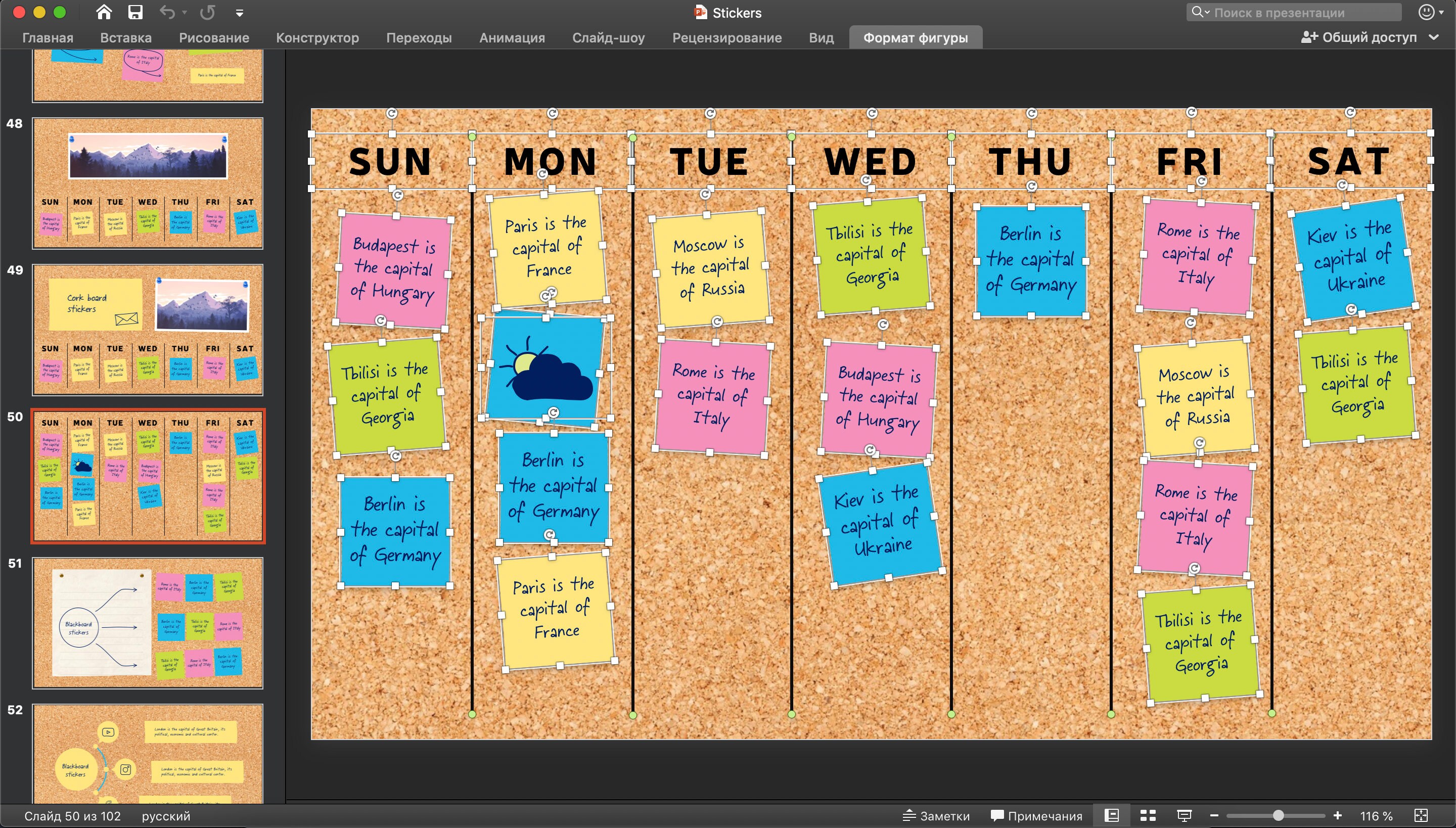Image resolution: width=1456 pixels, height=828 pixels.
Task: Click the Redo icon
Action: 207,12
